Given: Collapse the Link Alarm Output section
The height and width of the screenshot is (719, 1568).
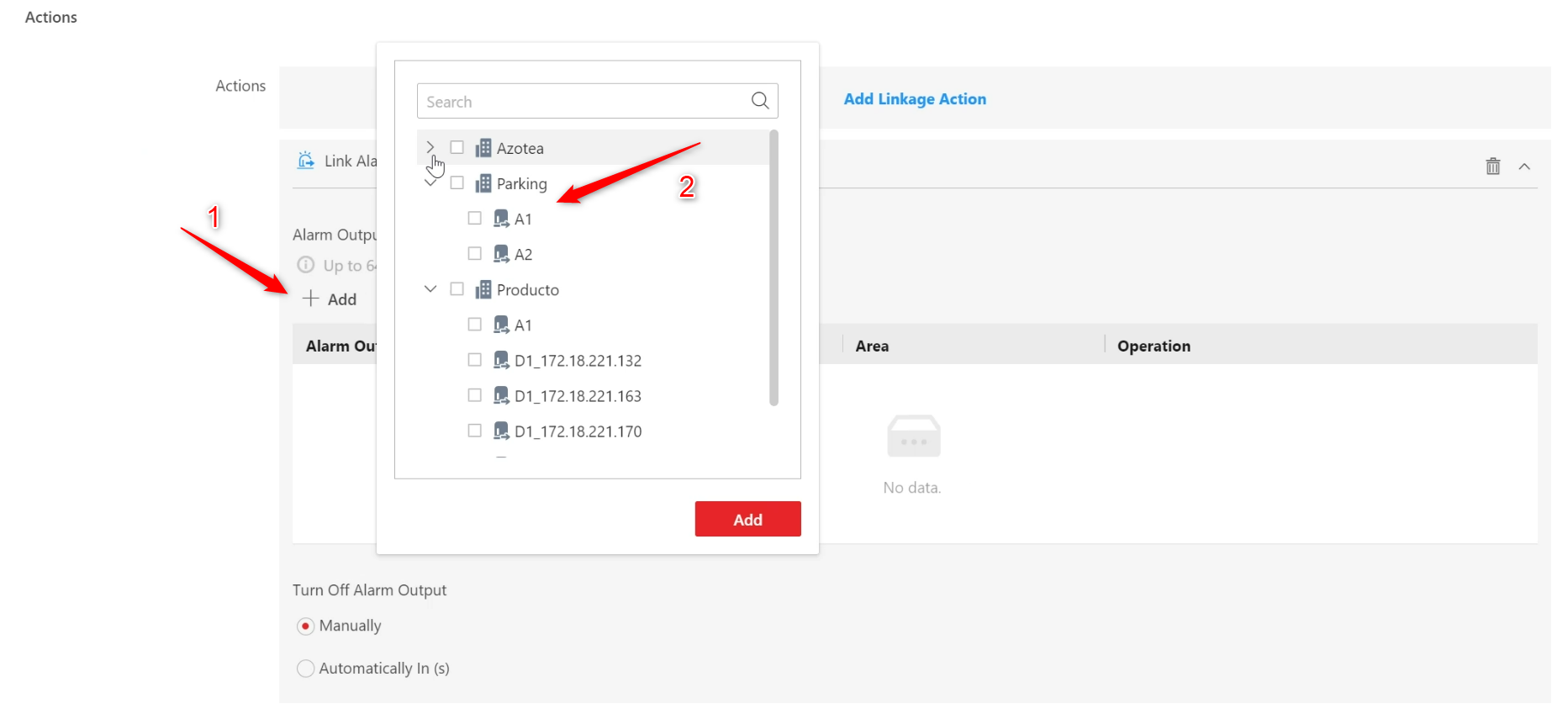Looking at the screenshot, I should coord(1524,167).
